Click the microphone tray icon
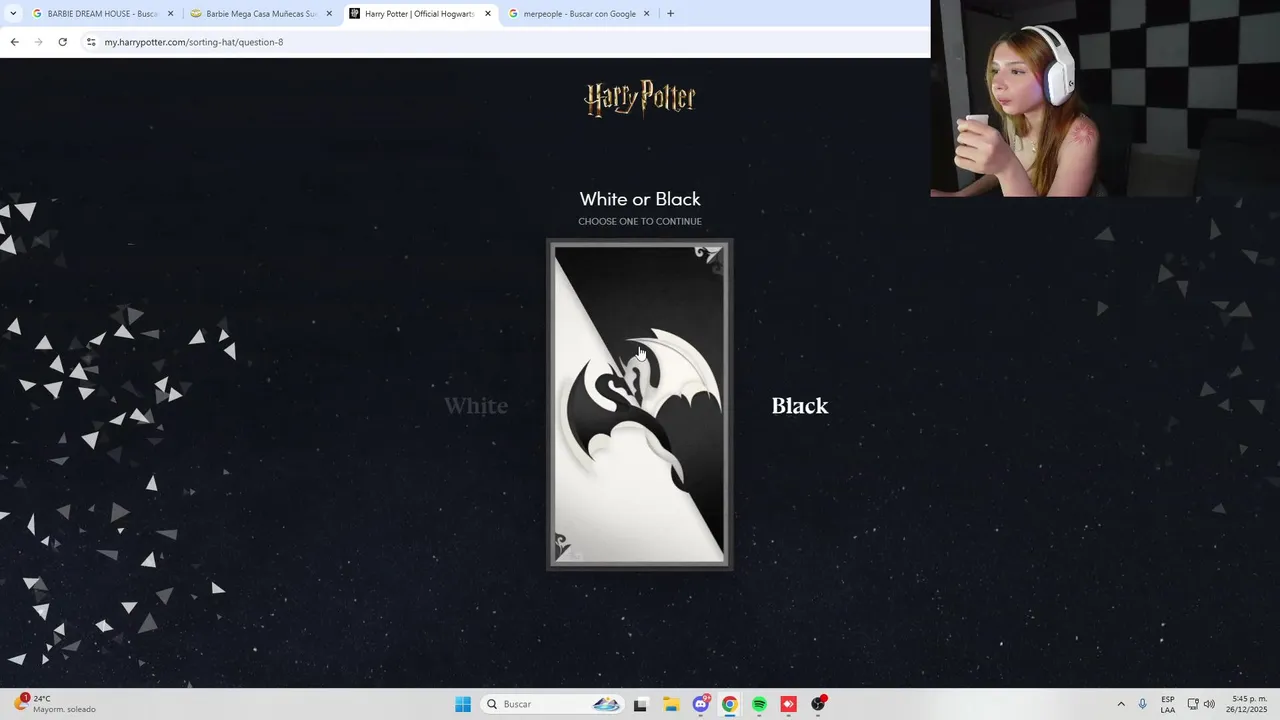 pyautogui.click(x=1142, y=704)
